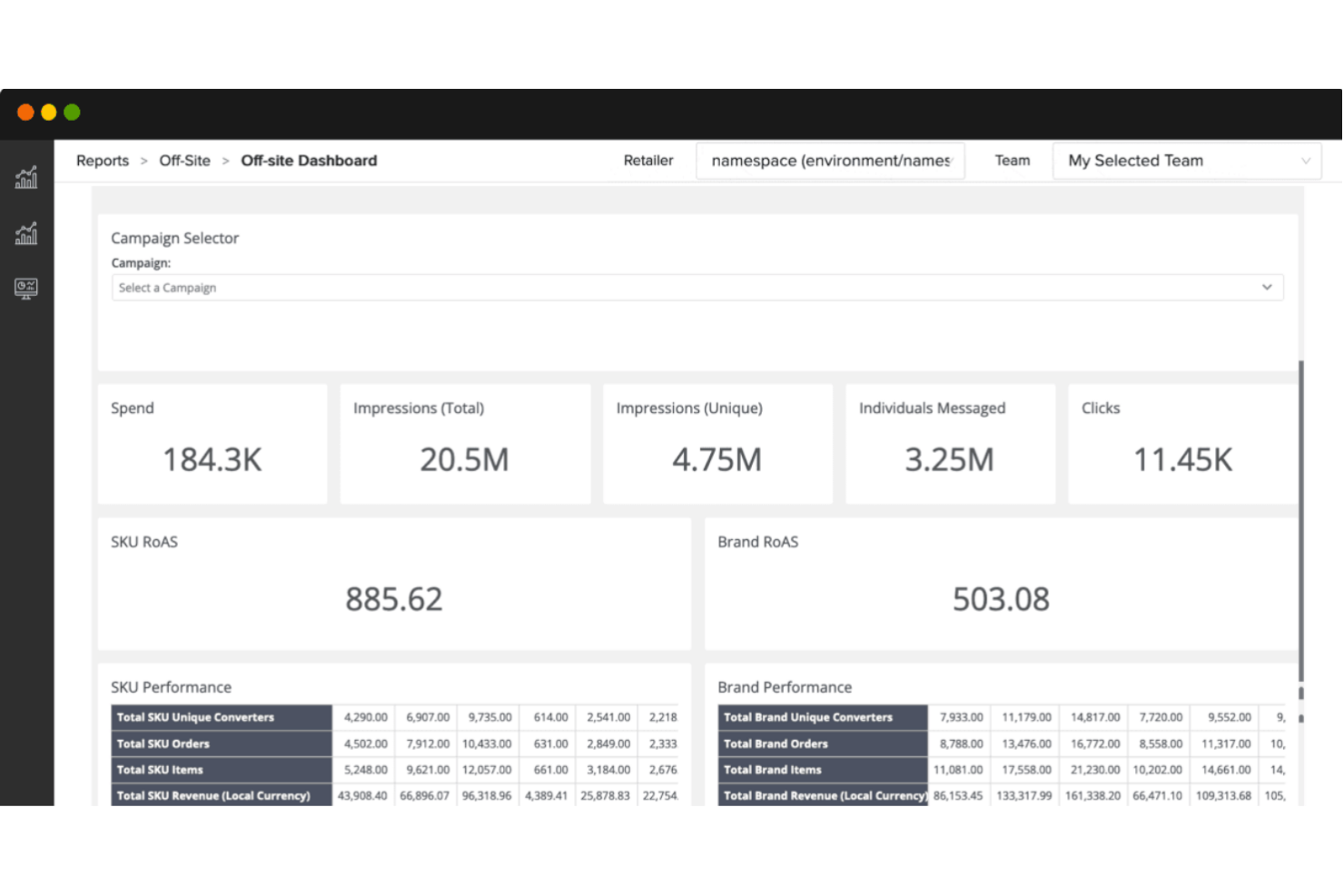Select the first analytics chart icon in sidebar

tap(26, 177)
